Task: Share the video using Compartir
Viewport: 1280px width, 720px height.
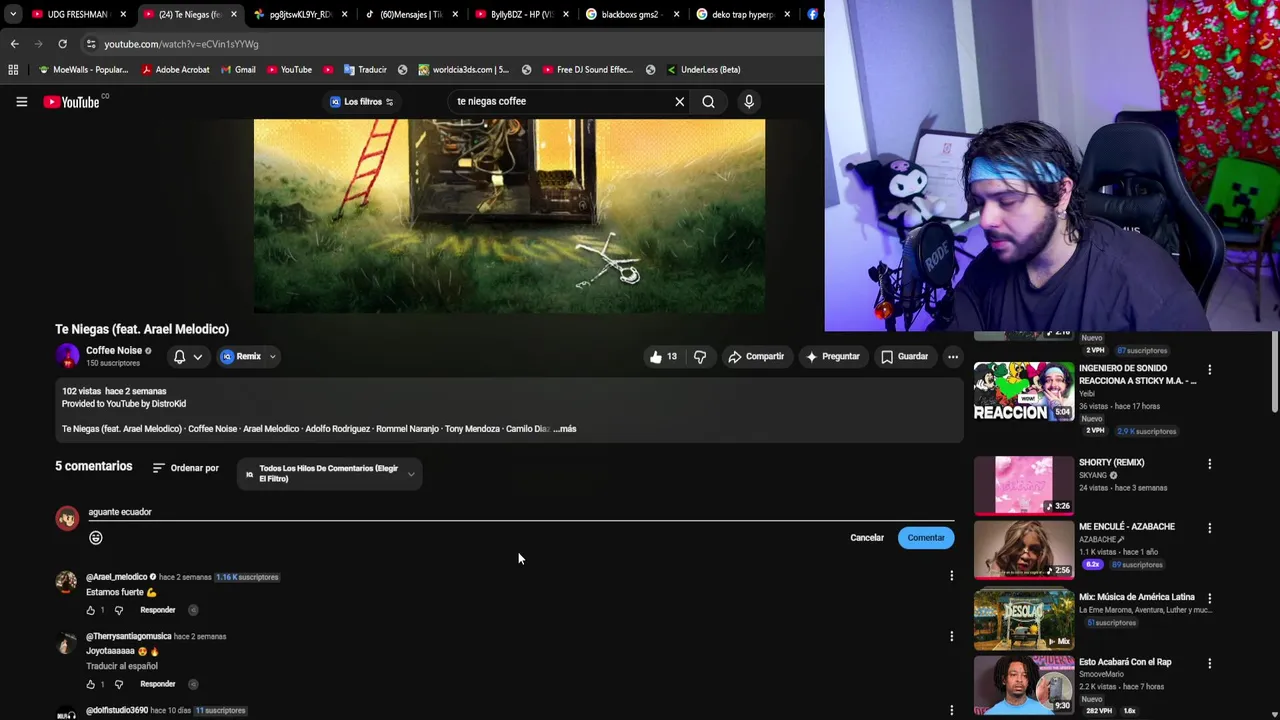Action: tap(756, 356)
